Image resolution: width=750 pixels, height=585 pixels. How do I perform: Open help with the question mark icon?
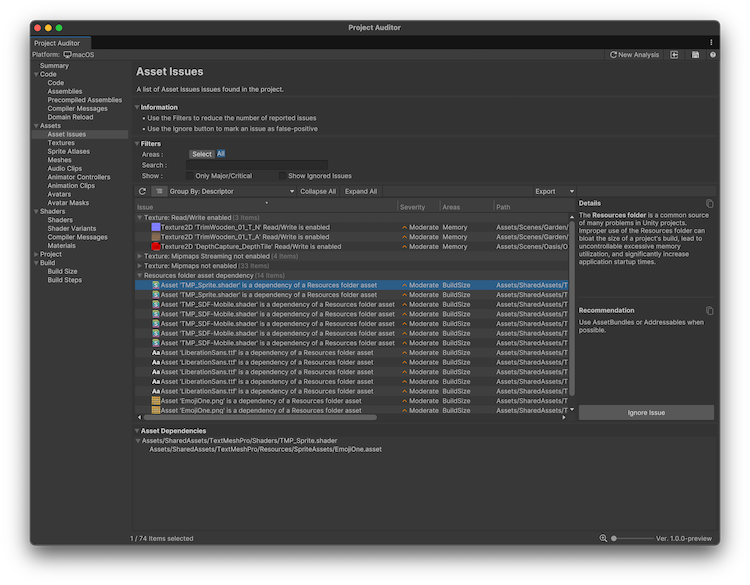pyautogui.click(x=712, y=55)
